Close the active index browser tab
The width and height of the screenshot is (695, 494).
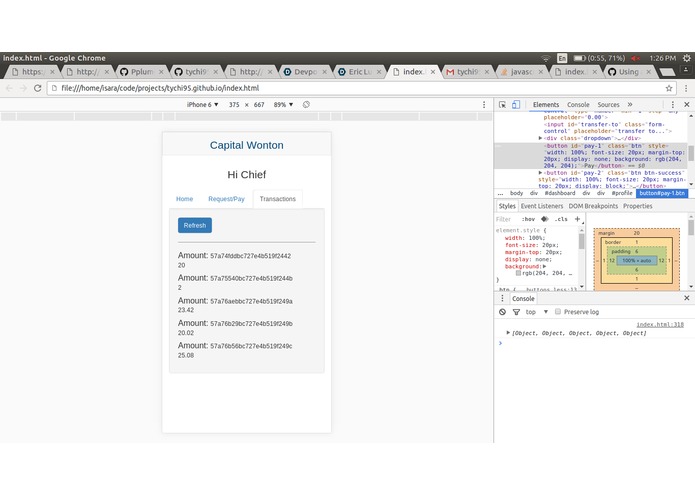(x=433, y=72)
